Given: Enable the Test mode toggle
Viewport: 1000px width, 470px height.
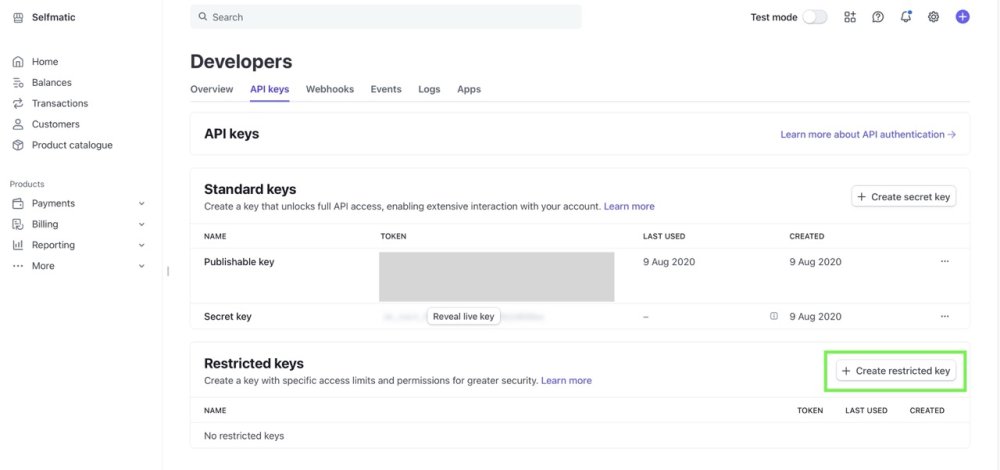Looking at the screenshot, I should [815, 17].
